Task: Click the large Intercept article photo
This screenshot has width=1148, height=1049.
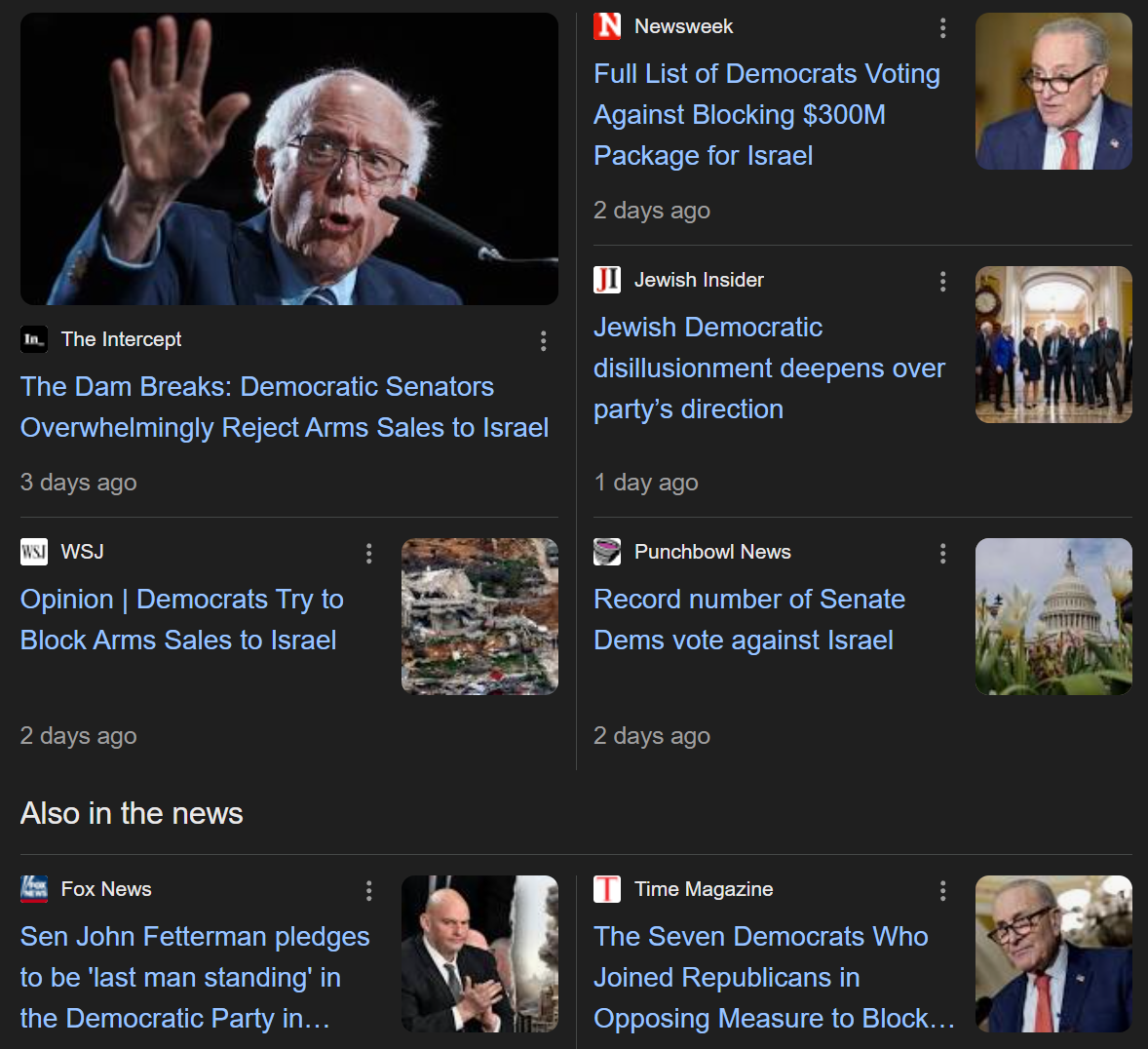Action: pos(289,159)
